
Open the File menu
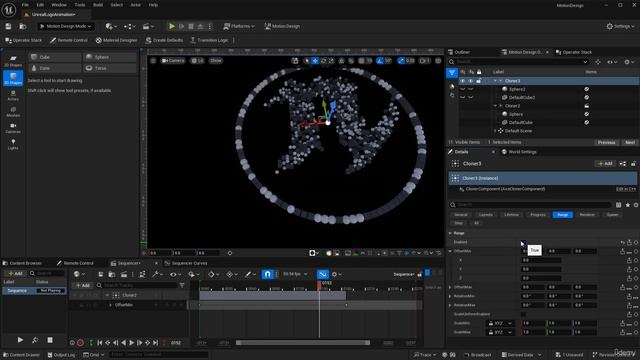[x=25, y=5]
